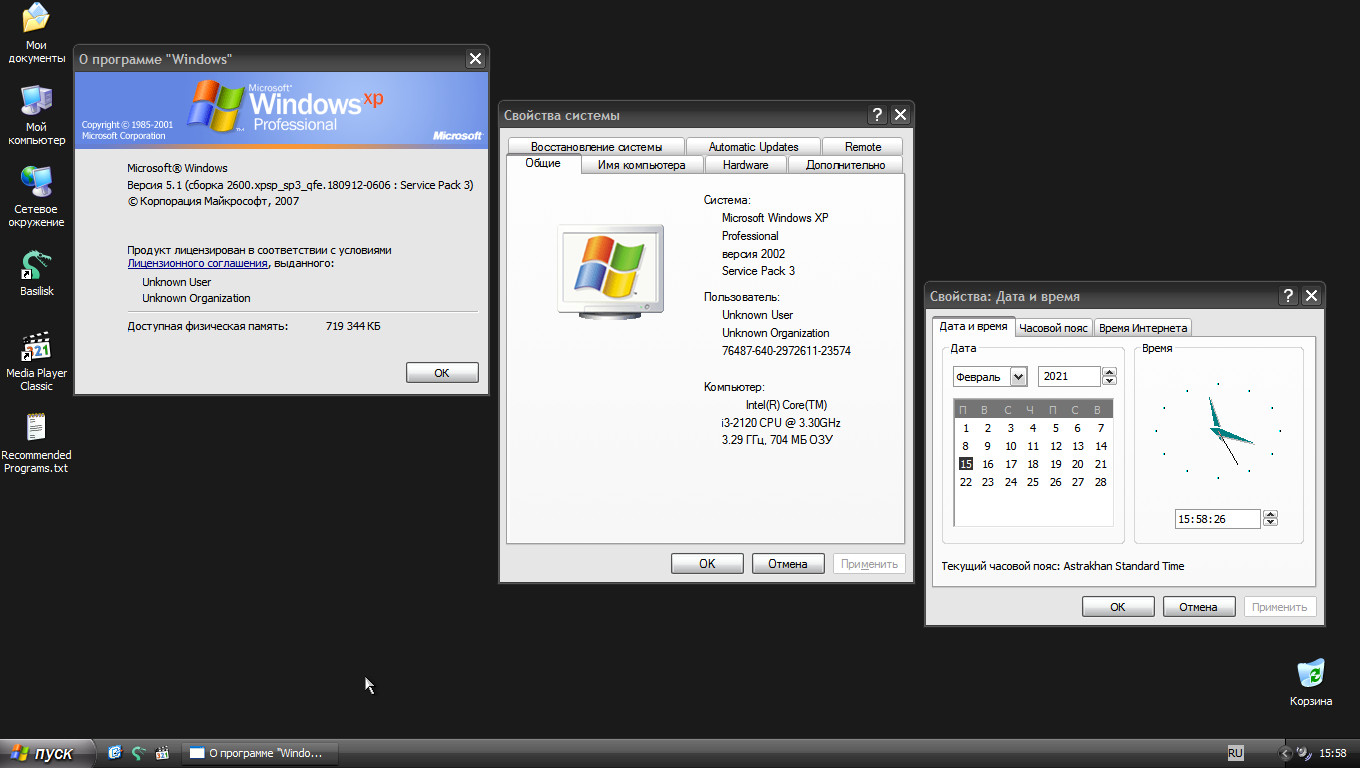Launch Media Player Classic desktop shortcut
The image size is (1360, 768).
click(36, 361)
